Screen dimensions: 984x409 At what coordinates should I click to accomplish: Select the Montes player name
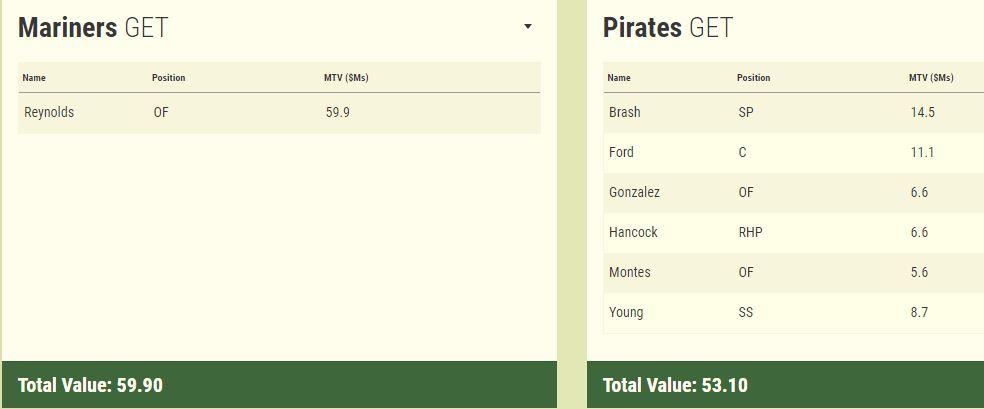pyautogui.click(x=628, y=273)
